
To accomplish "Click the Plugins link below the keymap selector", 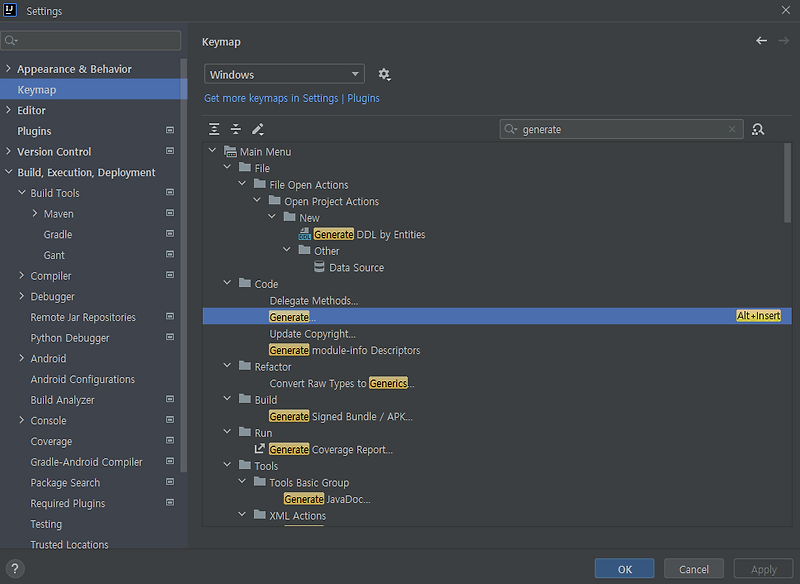I will [x=363, y=98].
